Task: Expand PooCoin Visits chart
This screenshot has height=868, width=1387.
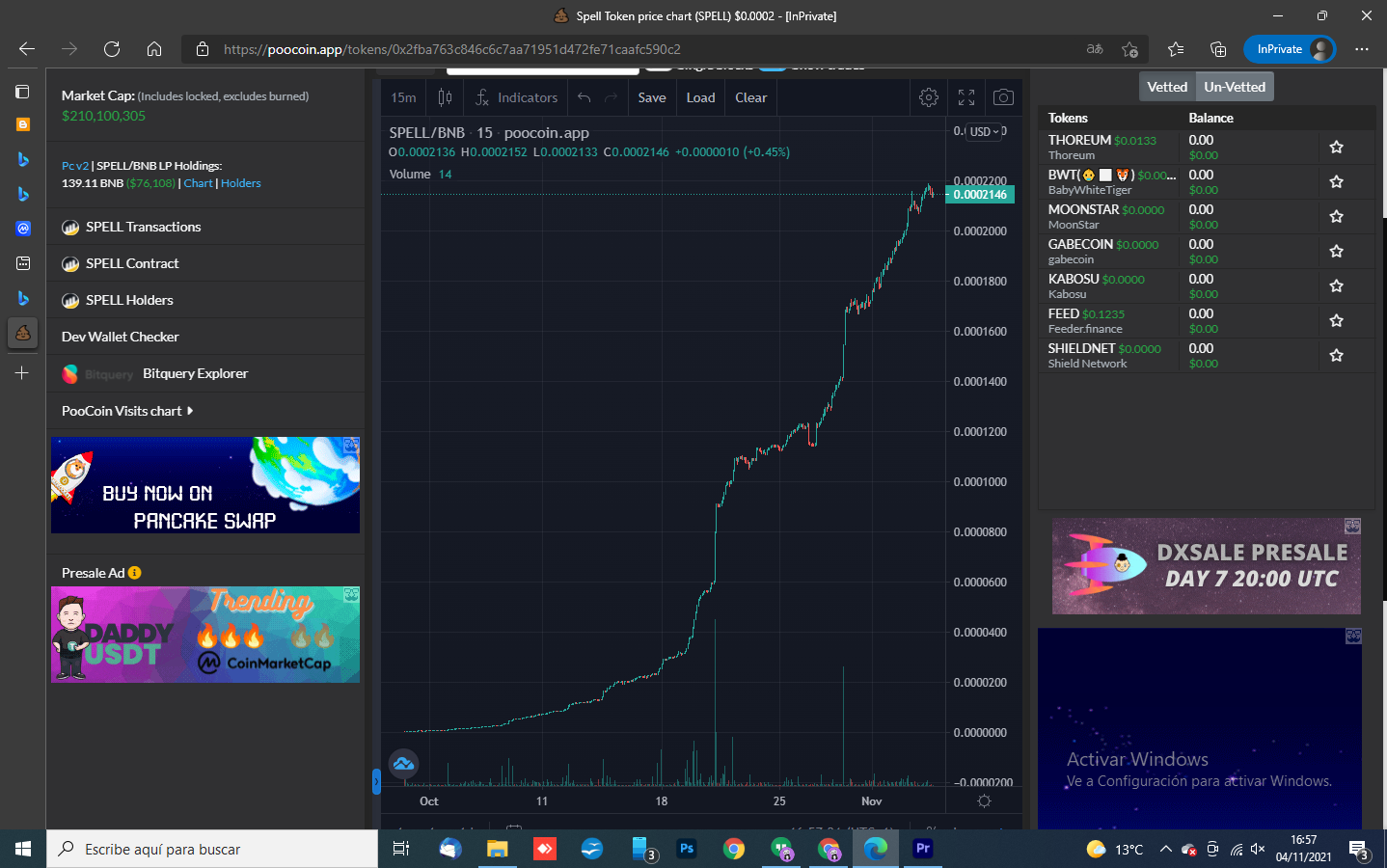Action: [127, 411]
